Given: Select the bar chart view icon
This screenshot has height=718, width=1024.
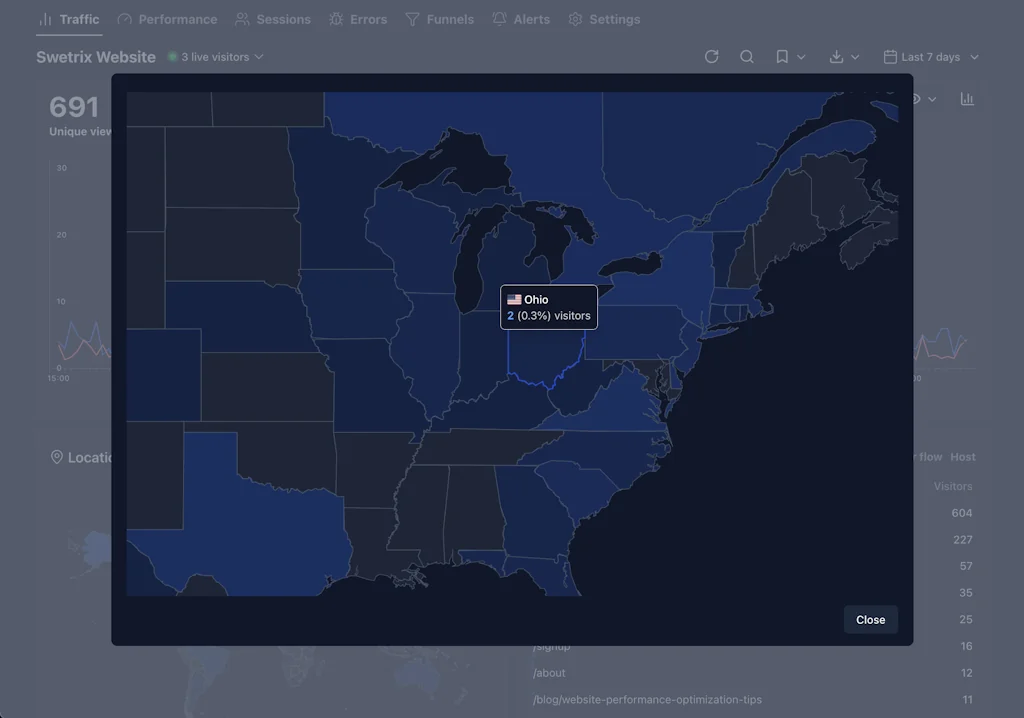Looking at the screenshot, I should click(967, 99).
